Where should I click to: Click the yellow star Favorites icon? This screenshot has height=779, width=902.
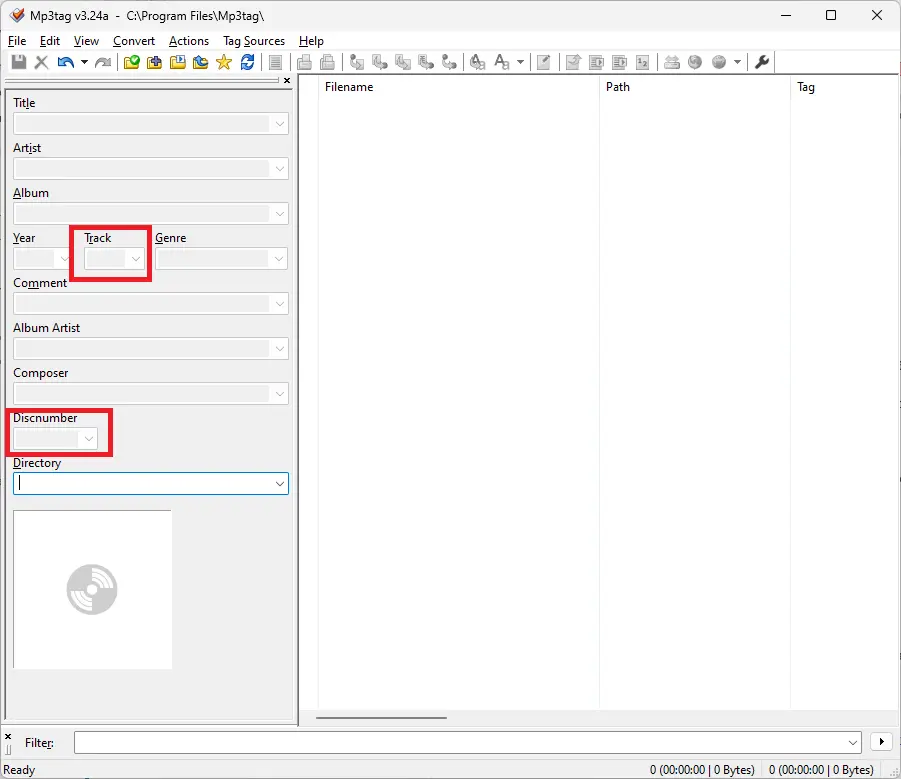click(224, 62)
